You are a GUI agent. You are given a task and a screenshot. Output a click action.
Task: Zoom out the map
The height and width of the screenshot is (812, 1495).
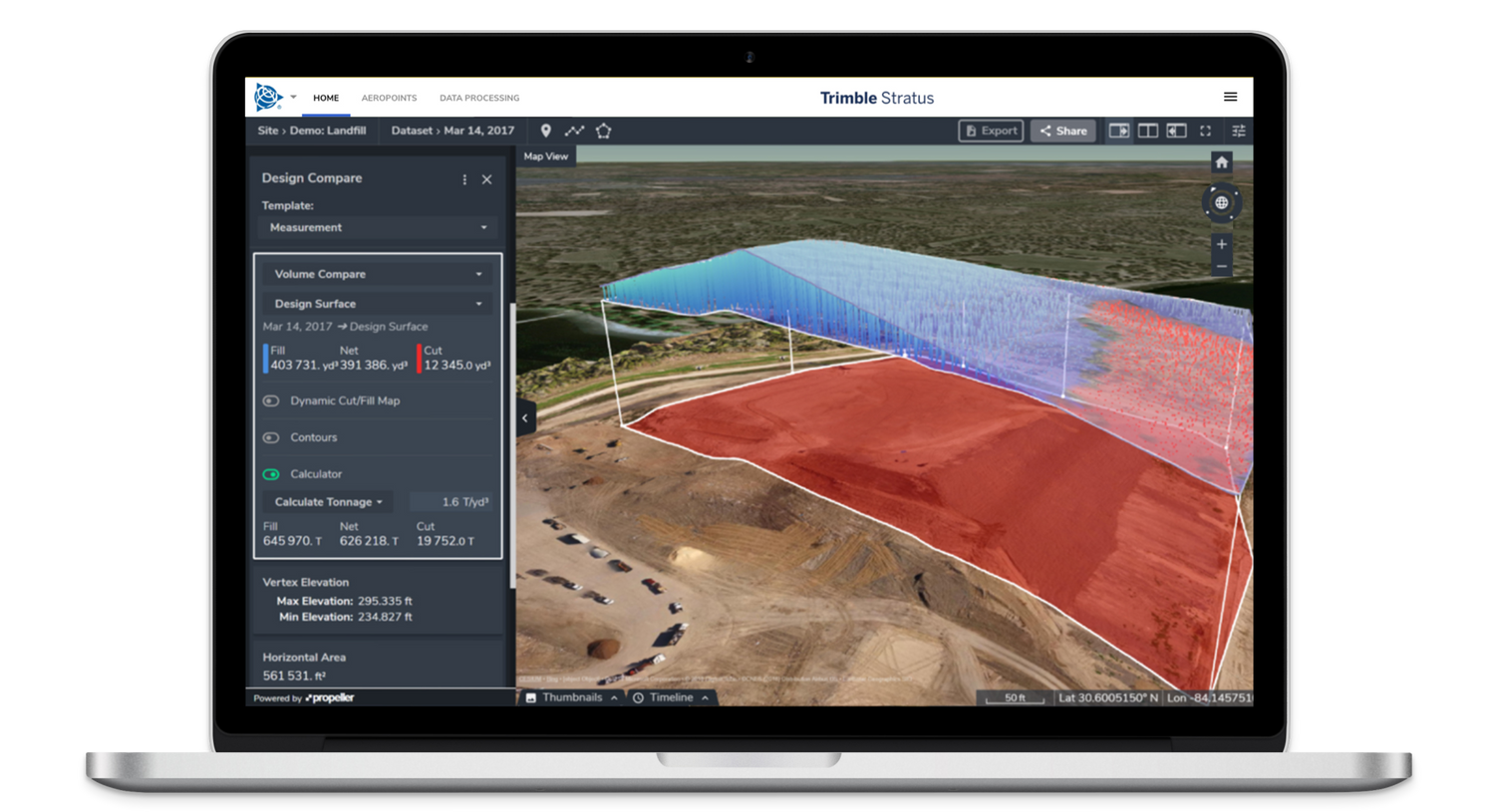point(1222,267)
